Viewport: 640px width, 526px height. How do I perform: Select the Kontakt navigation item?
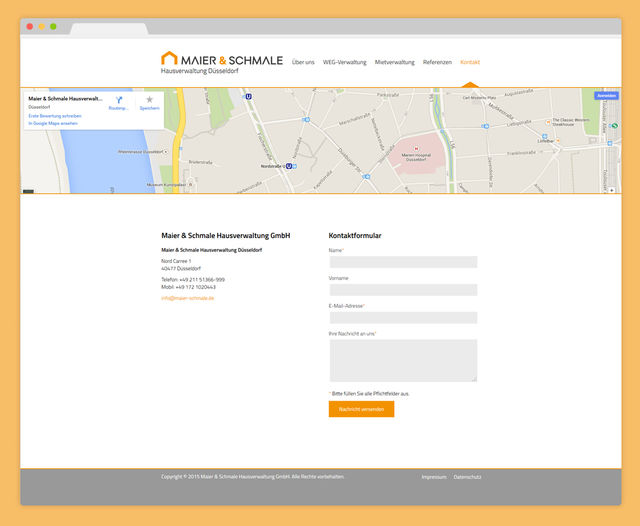pos(470,62)
